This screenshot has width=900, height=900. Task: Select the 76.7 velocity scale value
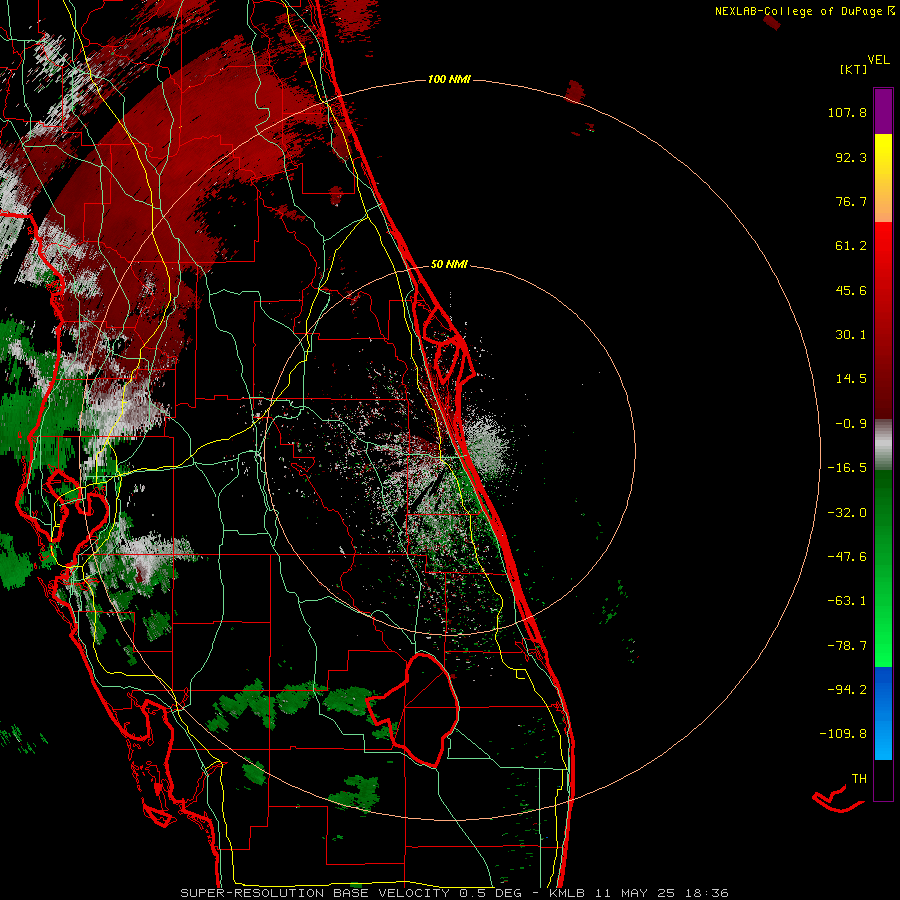pyautogui.click(x=851, y=201)
